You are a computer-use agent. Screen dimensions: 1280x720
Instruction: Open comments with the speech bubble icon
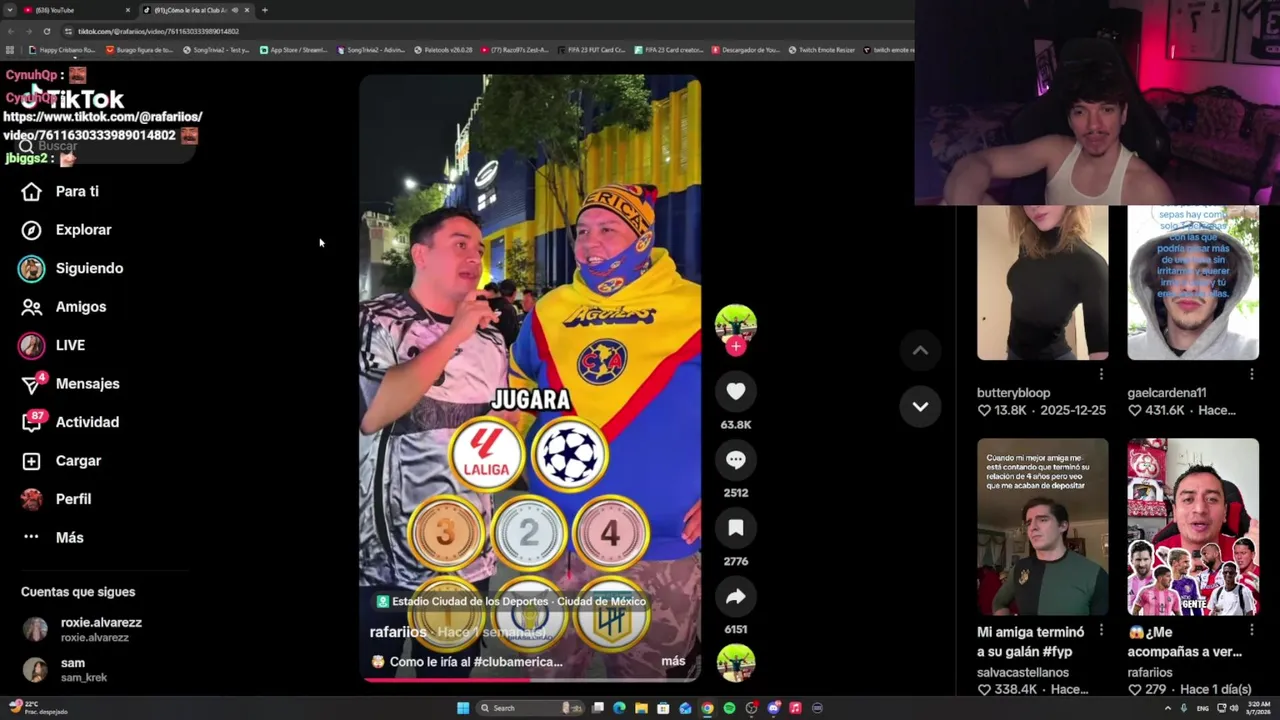coord(736,460)
